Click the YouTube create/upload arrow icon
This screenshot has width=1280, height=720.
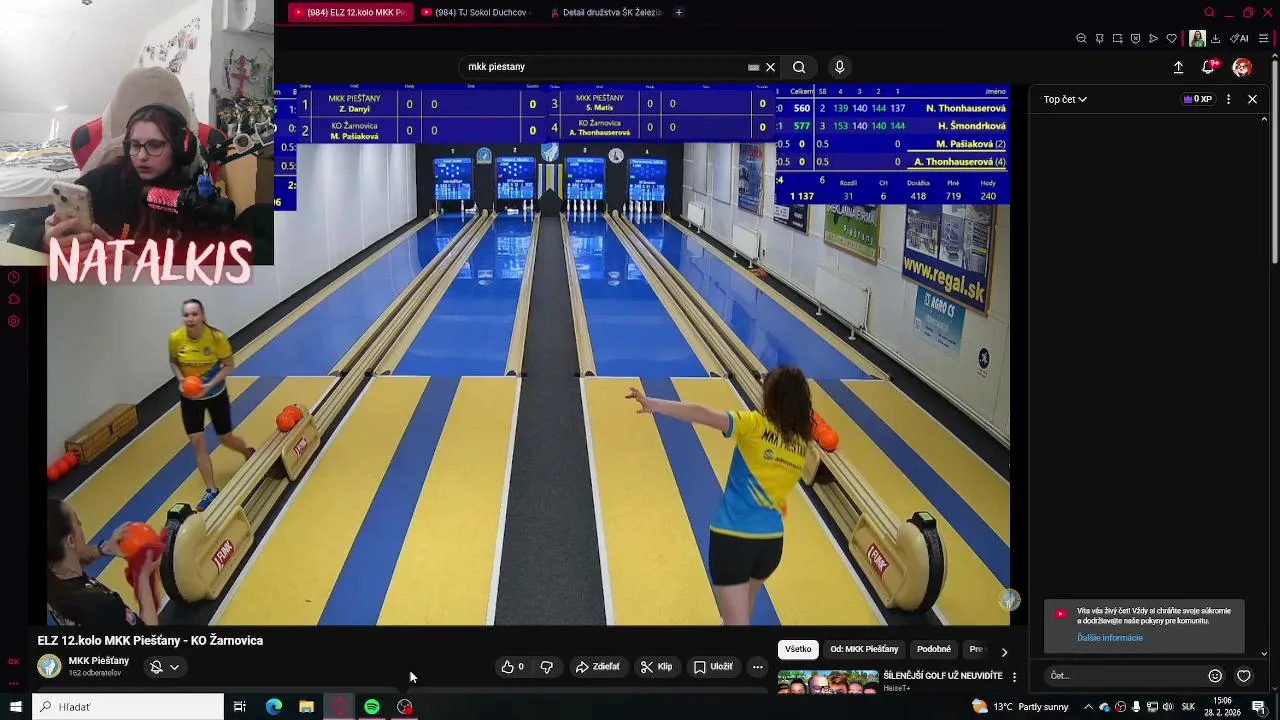(1178, 67)
